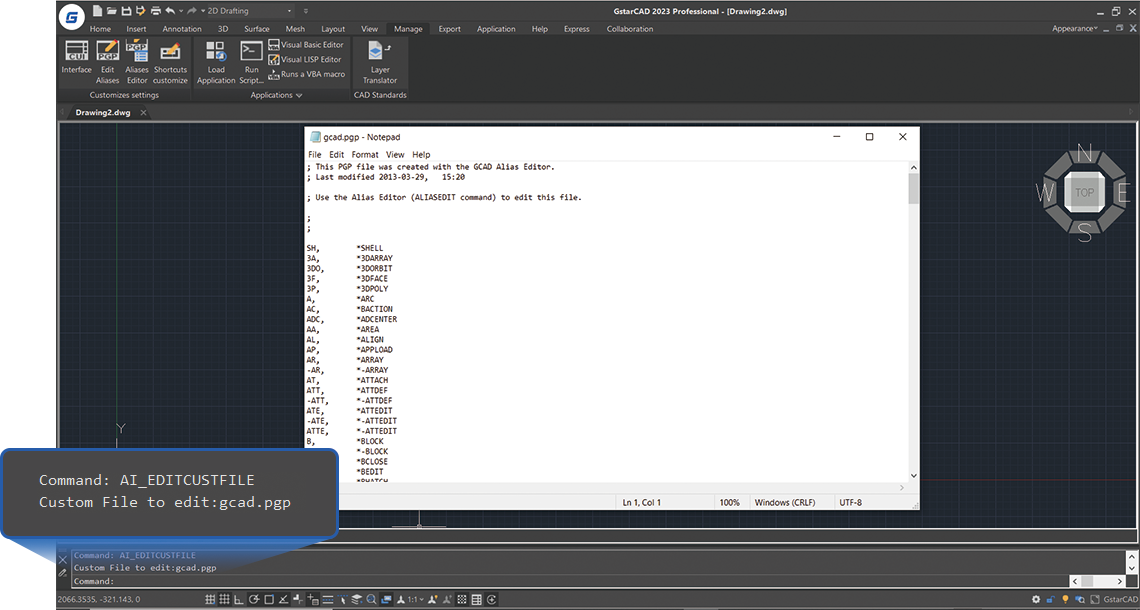
Task: Open the Collaboration ribbon tab
Action: (630, 29)
